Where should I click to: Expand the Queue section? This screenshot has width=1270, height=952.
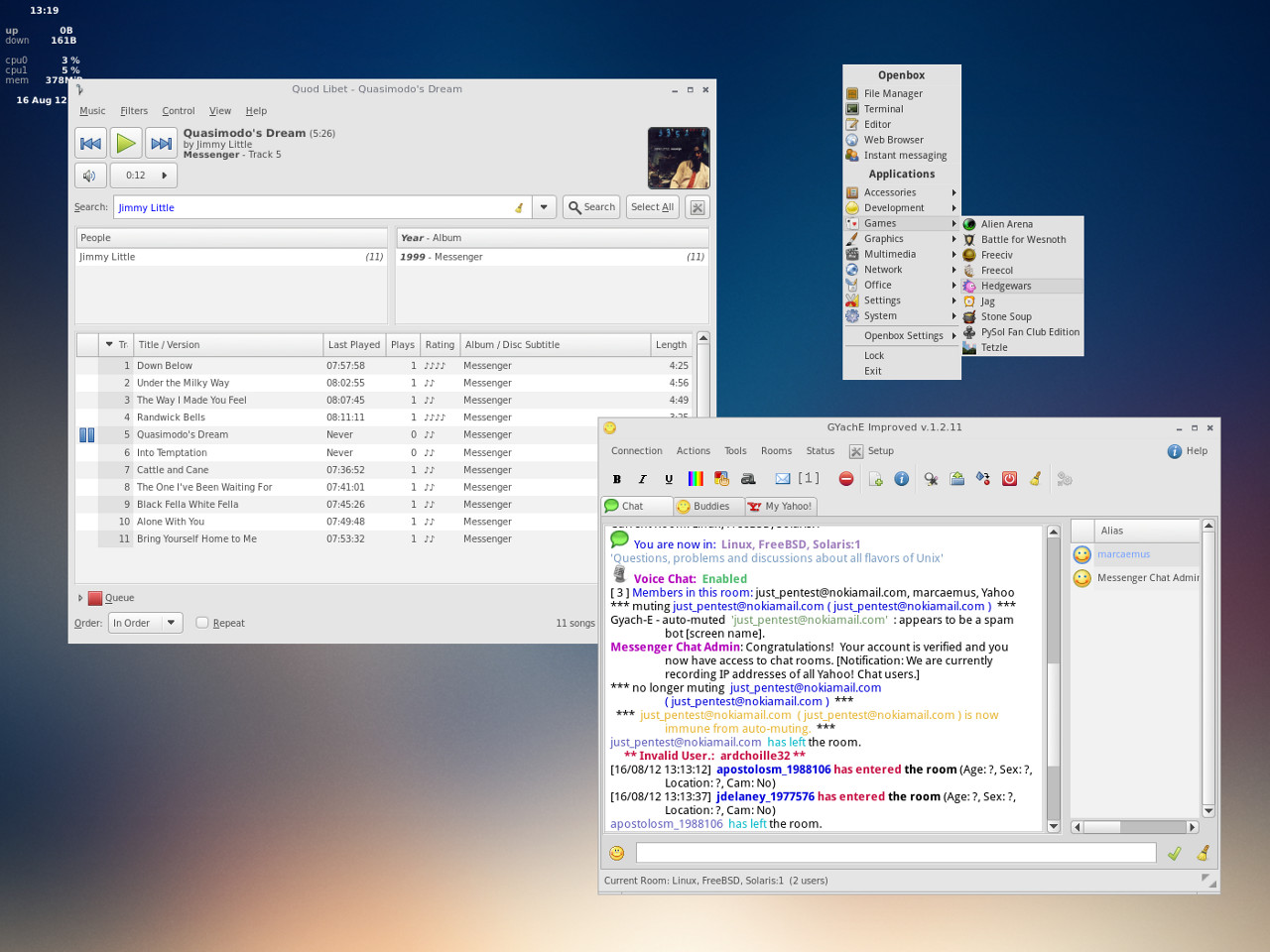[x=80, y=598]
